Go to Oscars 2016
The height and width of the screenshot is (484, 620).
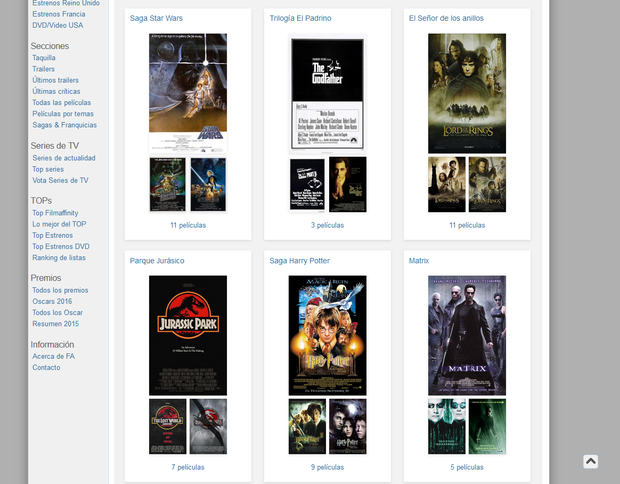(x=52, y=301)
